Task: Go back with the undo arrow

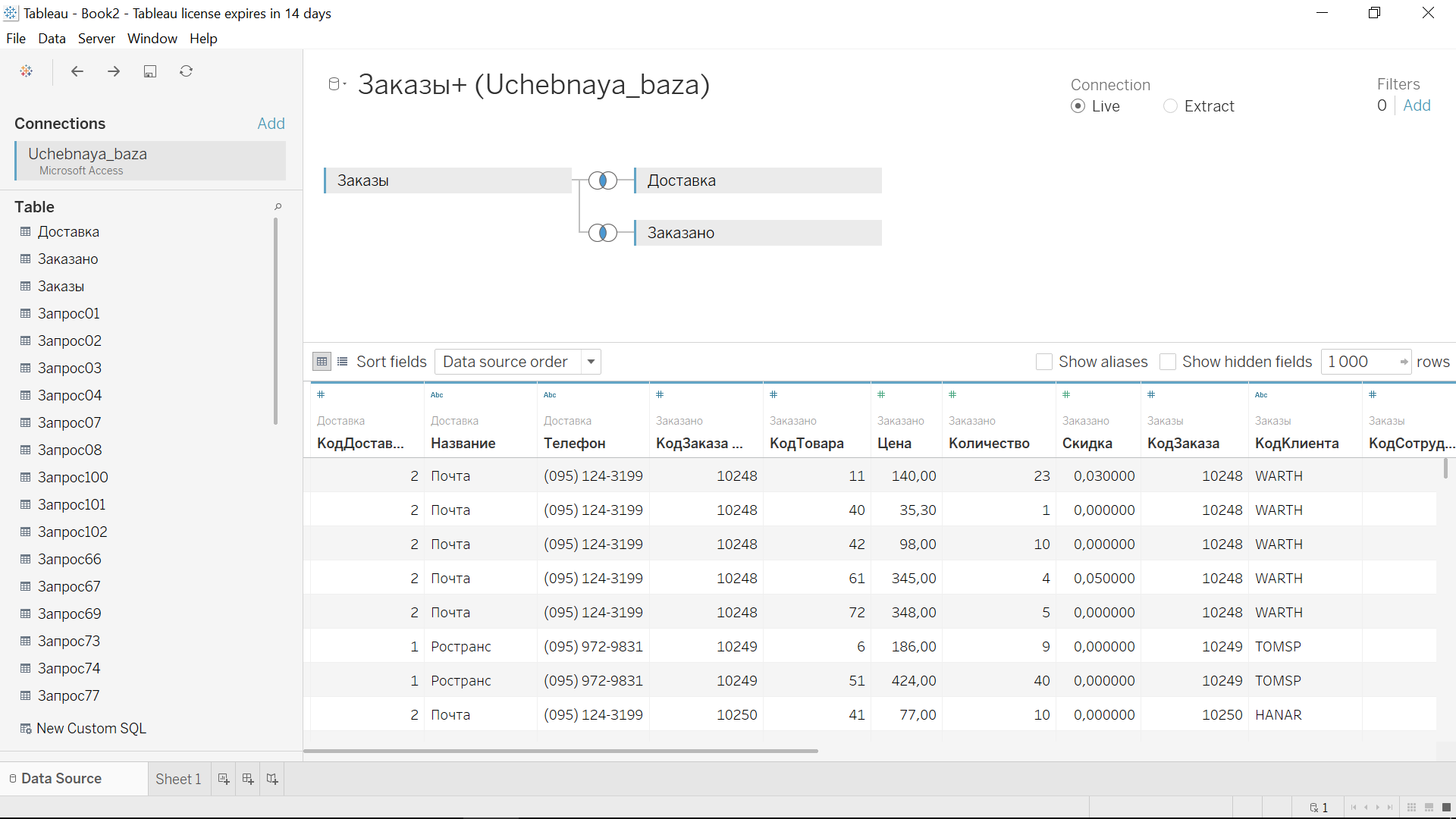Action: (x=77, y=71)
